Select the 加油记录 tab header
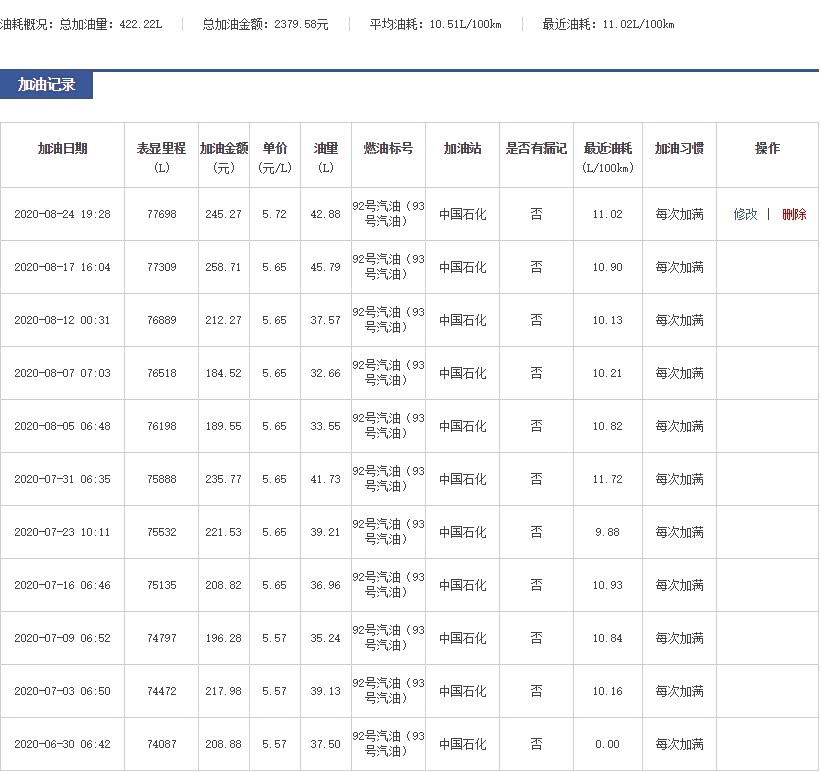 pos(46,85)
